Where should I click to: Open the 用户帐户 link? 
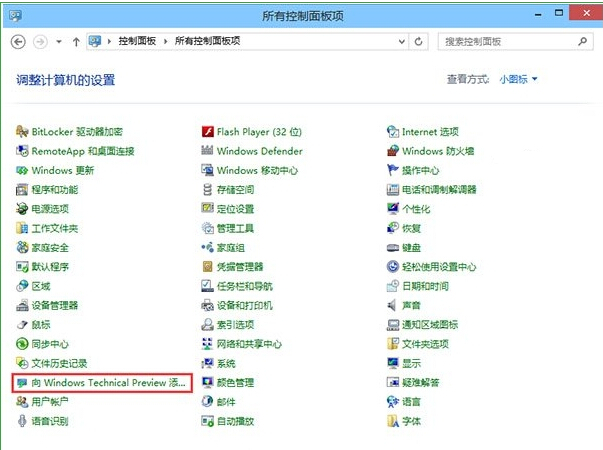pos(50,402)
